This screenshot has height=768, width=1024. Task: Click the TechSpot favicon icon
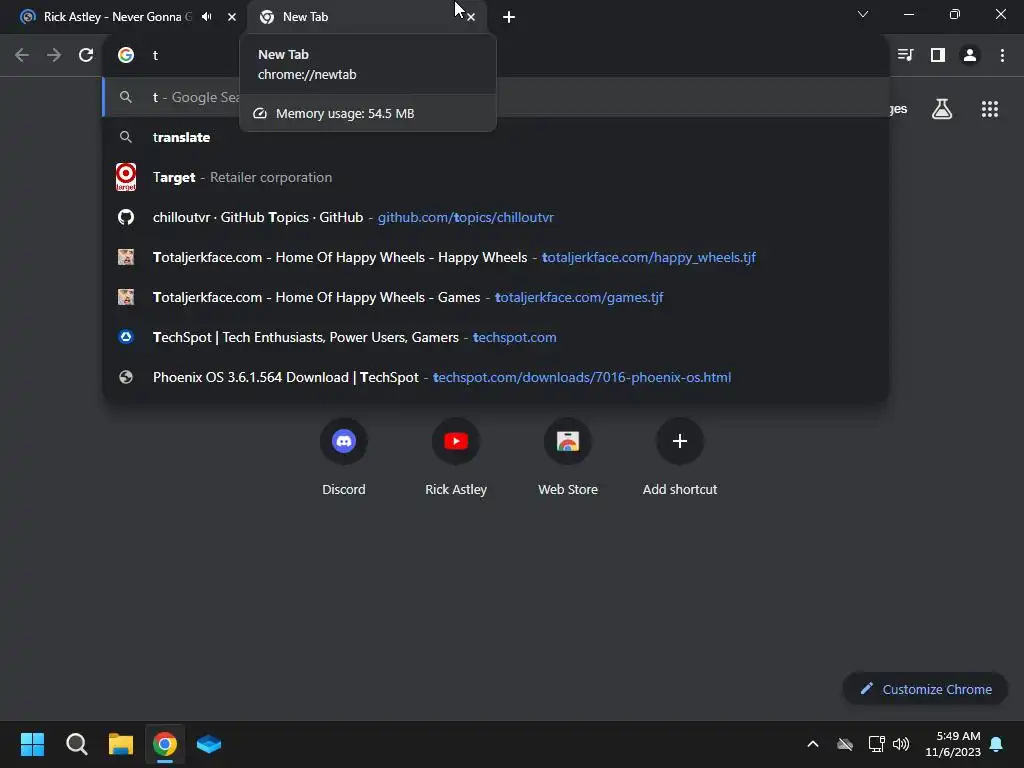pyautogui.click(x=126, y=337)
